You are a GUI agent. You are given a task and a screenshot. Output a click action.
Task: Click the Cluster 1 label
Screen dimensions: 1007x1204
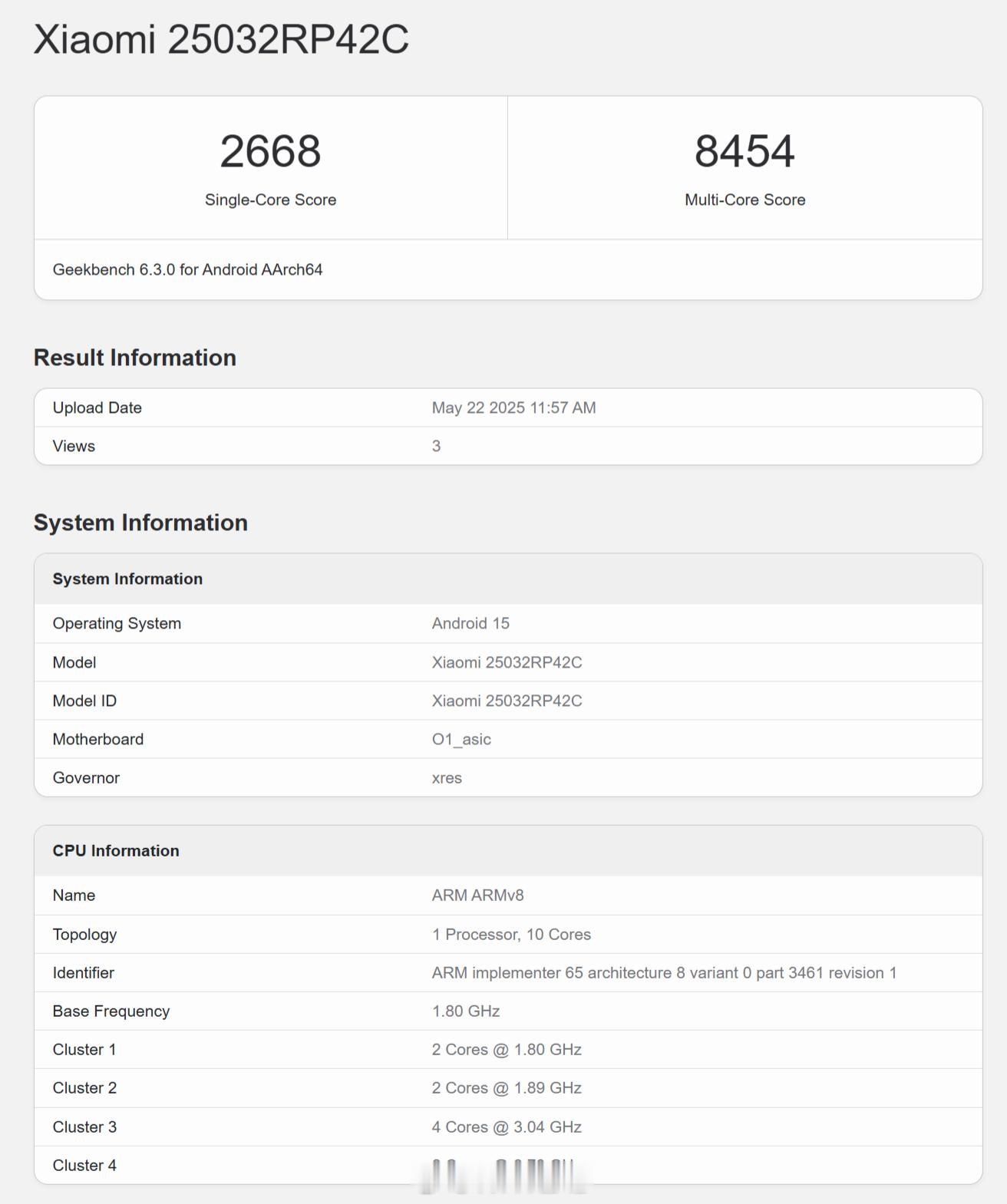point(84,1049)
